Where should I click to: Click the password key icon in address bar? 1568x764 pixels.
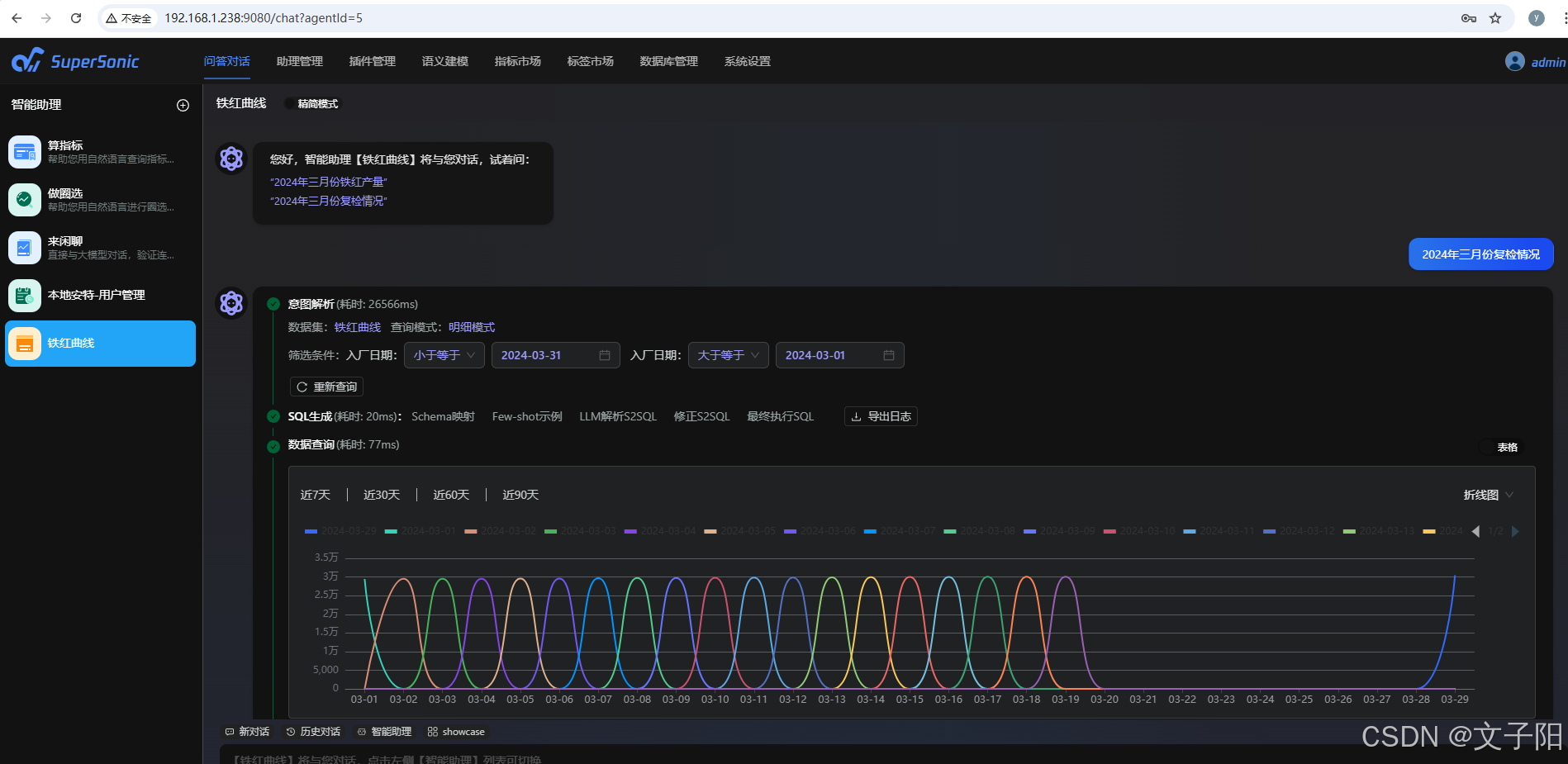[x=1469, y=18]
